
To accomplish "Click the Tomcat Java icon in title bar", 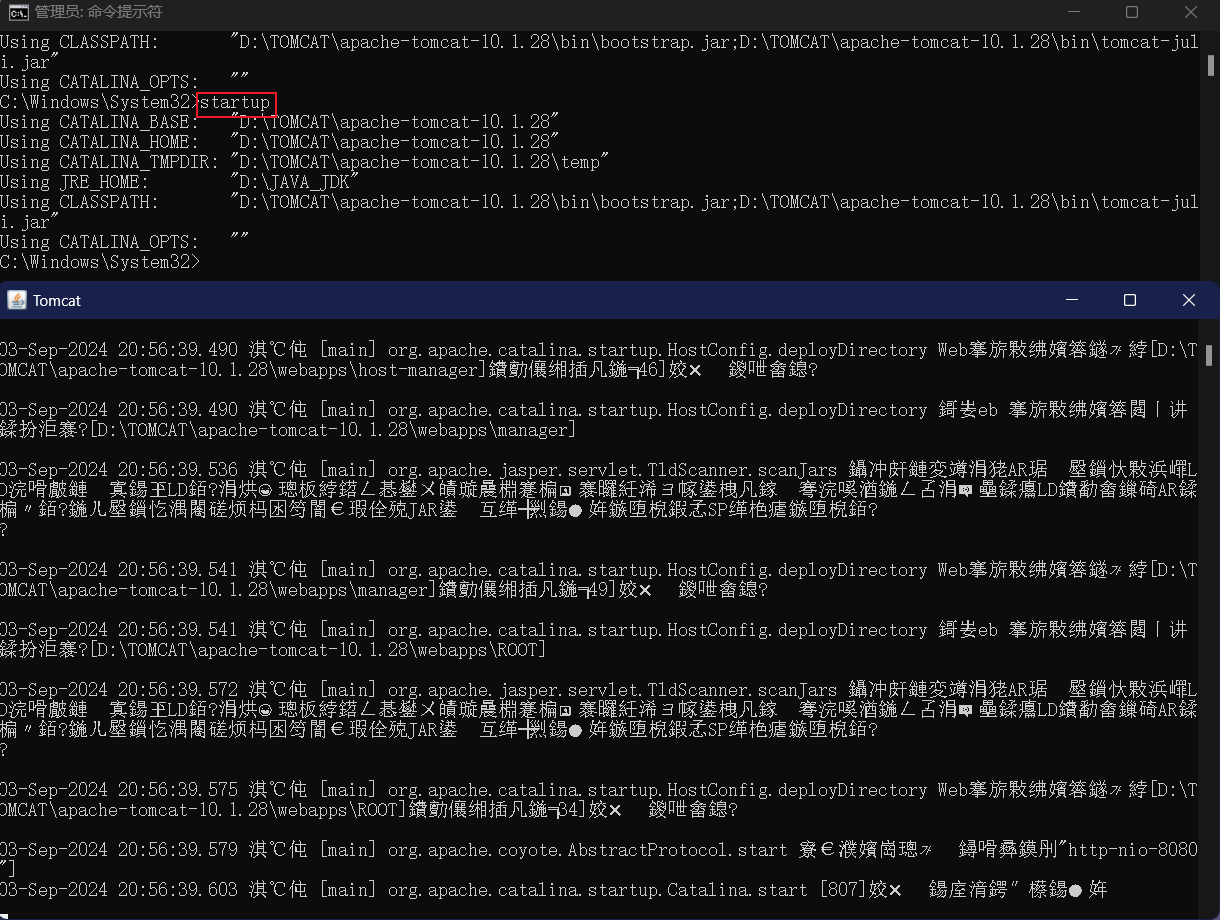I will point(16,300).
